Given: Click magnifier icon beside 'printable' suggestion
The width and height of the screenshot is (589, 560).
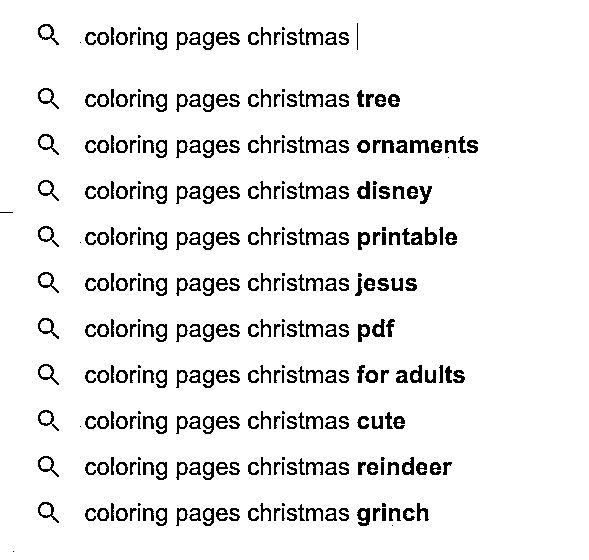Looking at the screenshot, I should [x=48, y=237].
